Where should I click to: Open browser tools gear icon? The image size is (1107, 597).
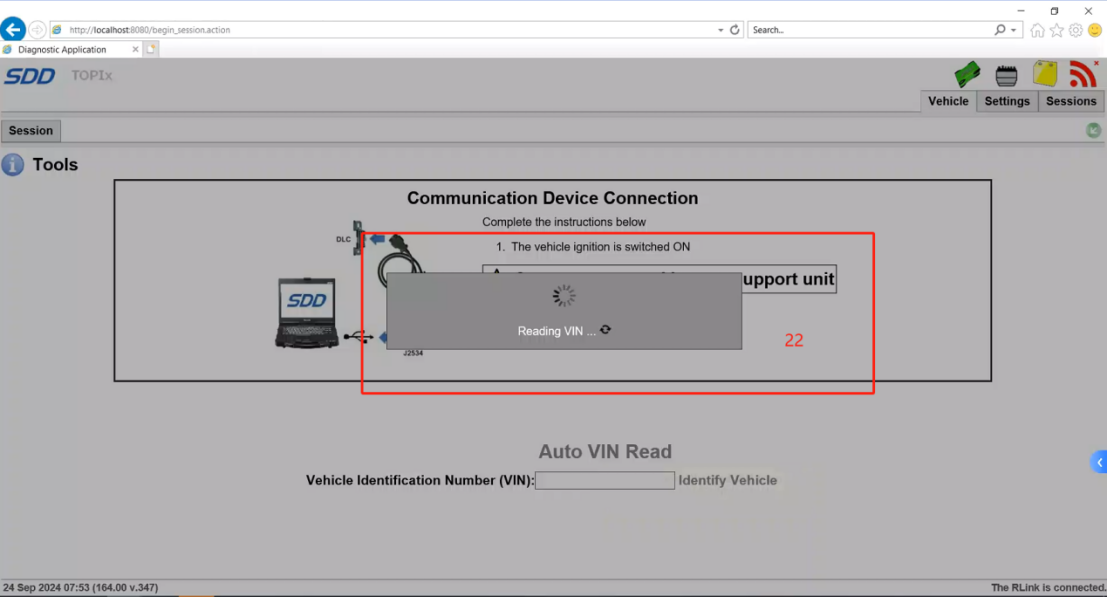(x=1075, y=30)
